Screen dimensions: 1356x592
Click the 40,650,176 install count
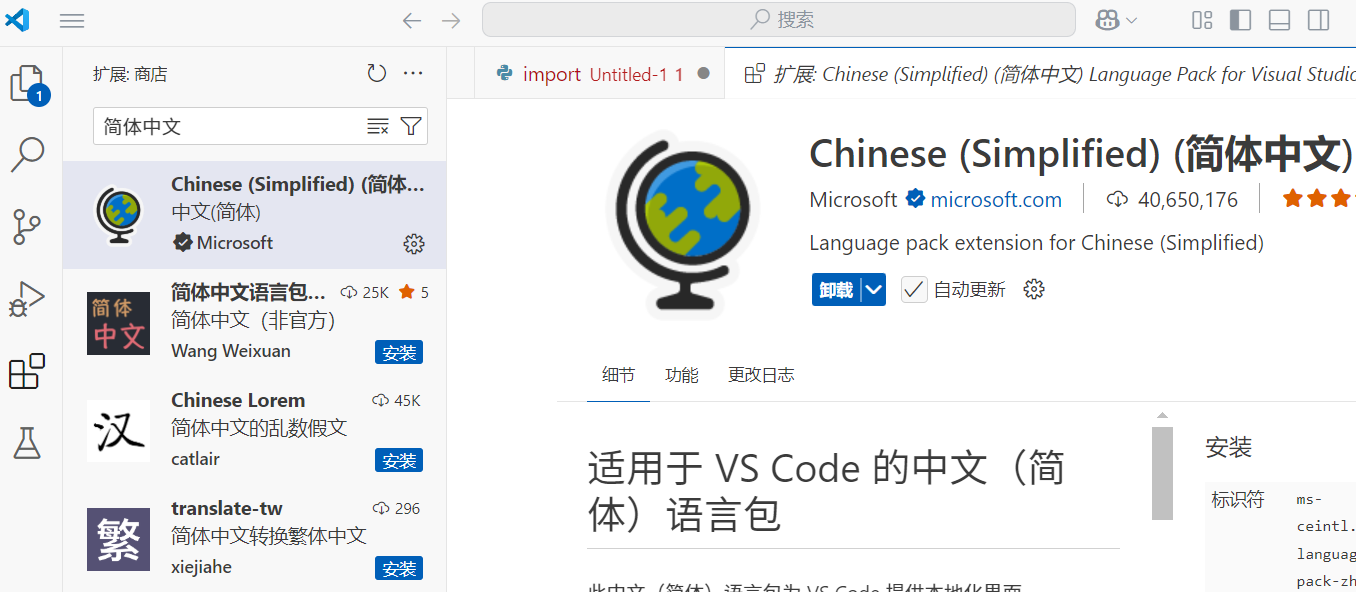point(1173,200)
